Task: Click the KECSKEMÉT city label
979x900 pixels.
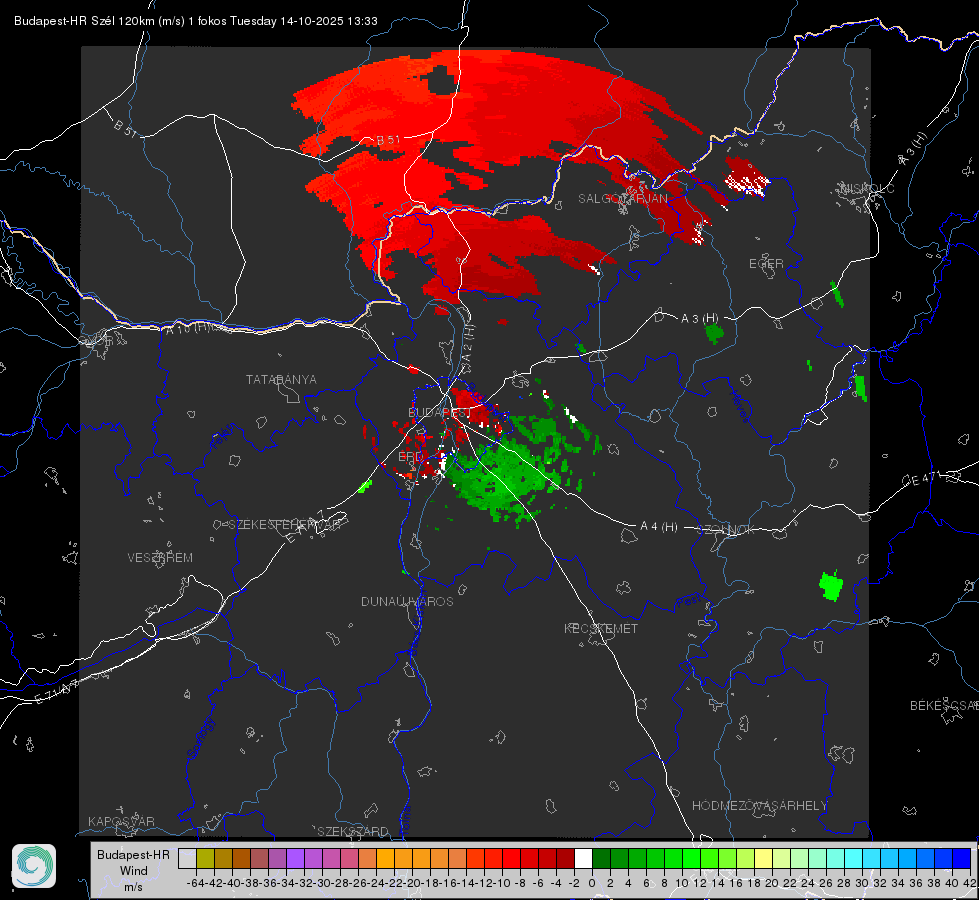Action: tap(601, 629)
